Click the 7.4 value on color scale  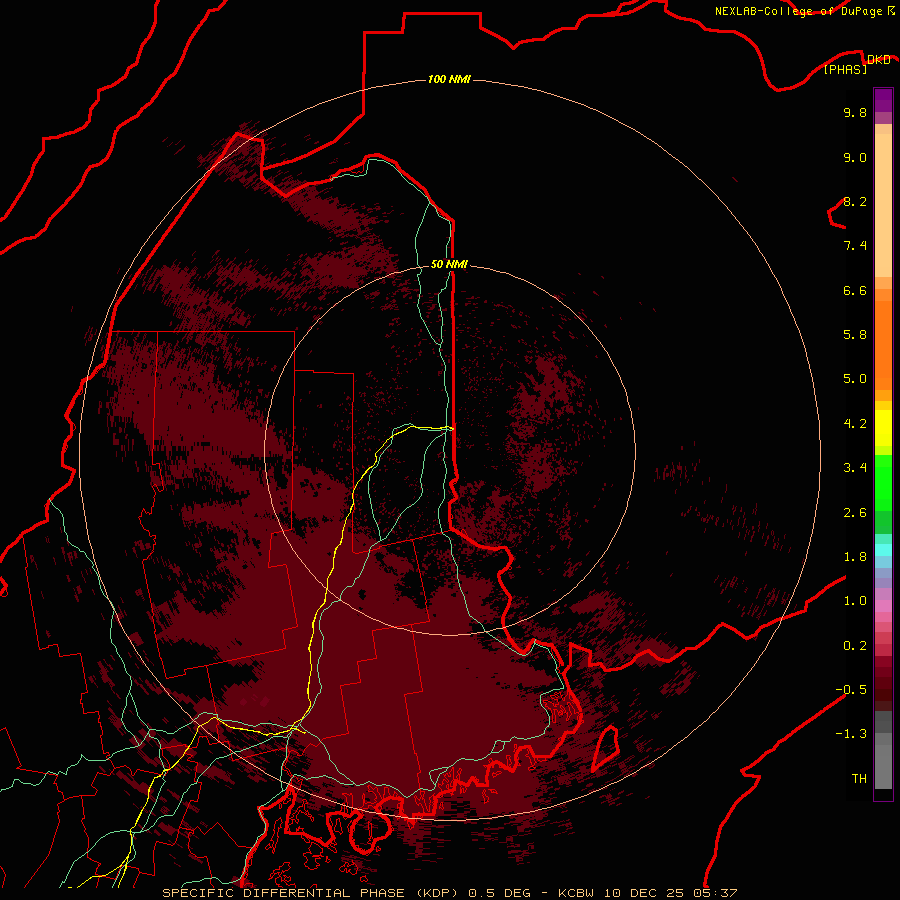[x=855, y=246]
